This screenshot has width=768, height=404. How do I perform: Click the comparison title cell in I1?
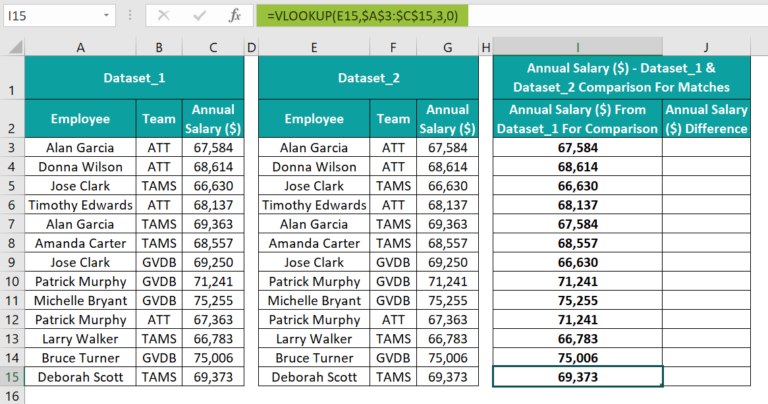click(x=622, y=78)
